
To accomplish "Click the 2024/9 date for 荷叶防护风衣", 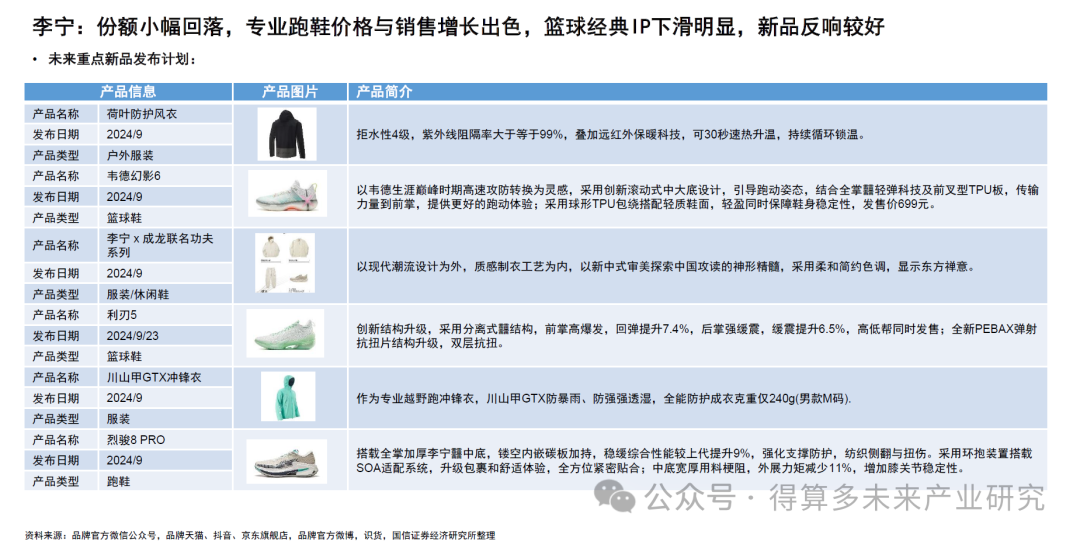I will coord(125,134).
